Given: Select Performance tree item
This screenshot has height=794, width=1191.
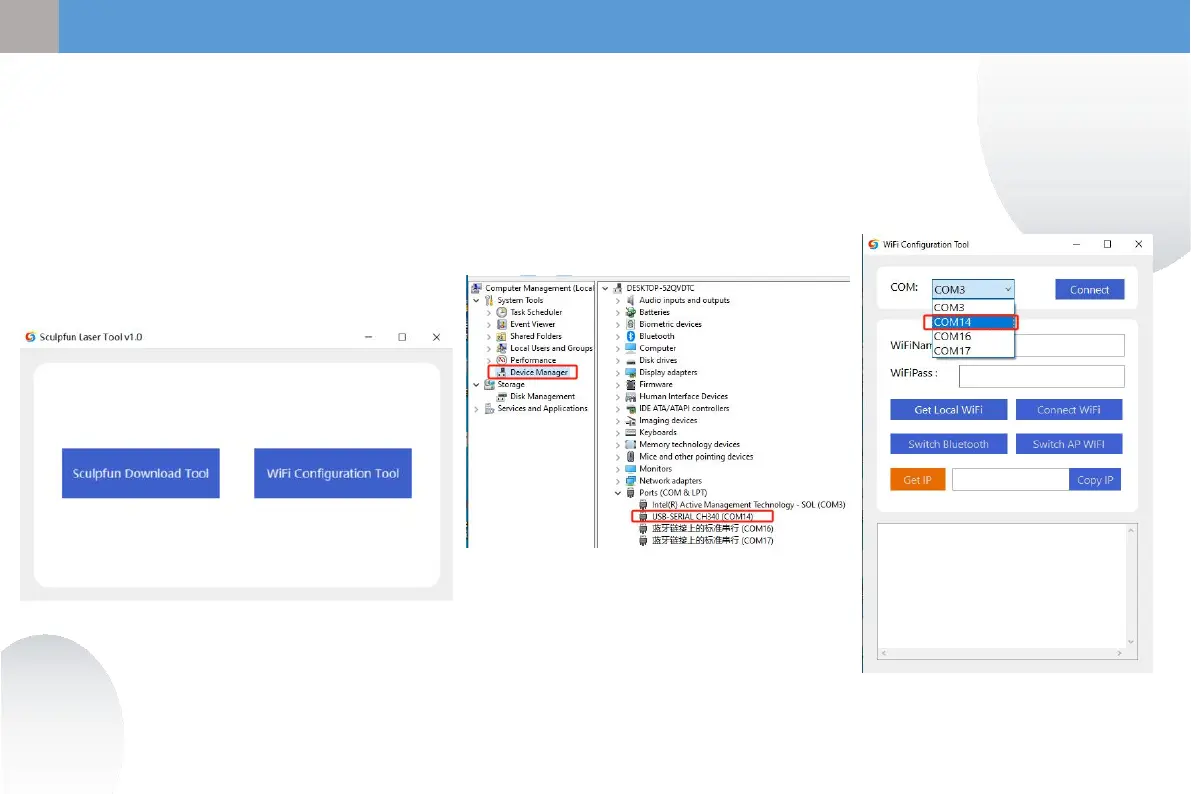Looking at the screenshot, I should click(532, 360).
